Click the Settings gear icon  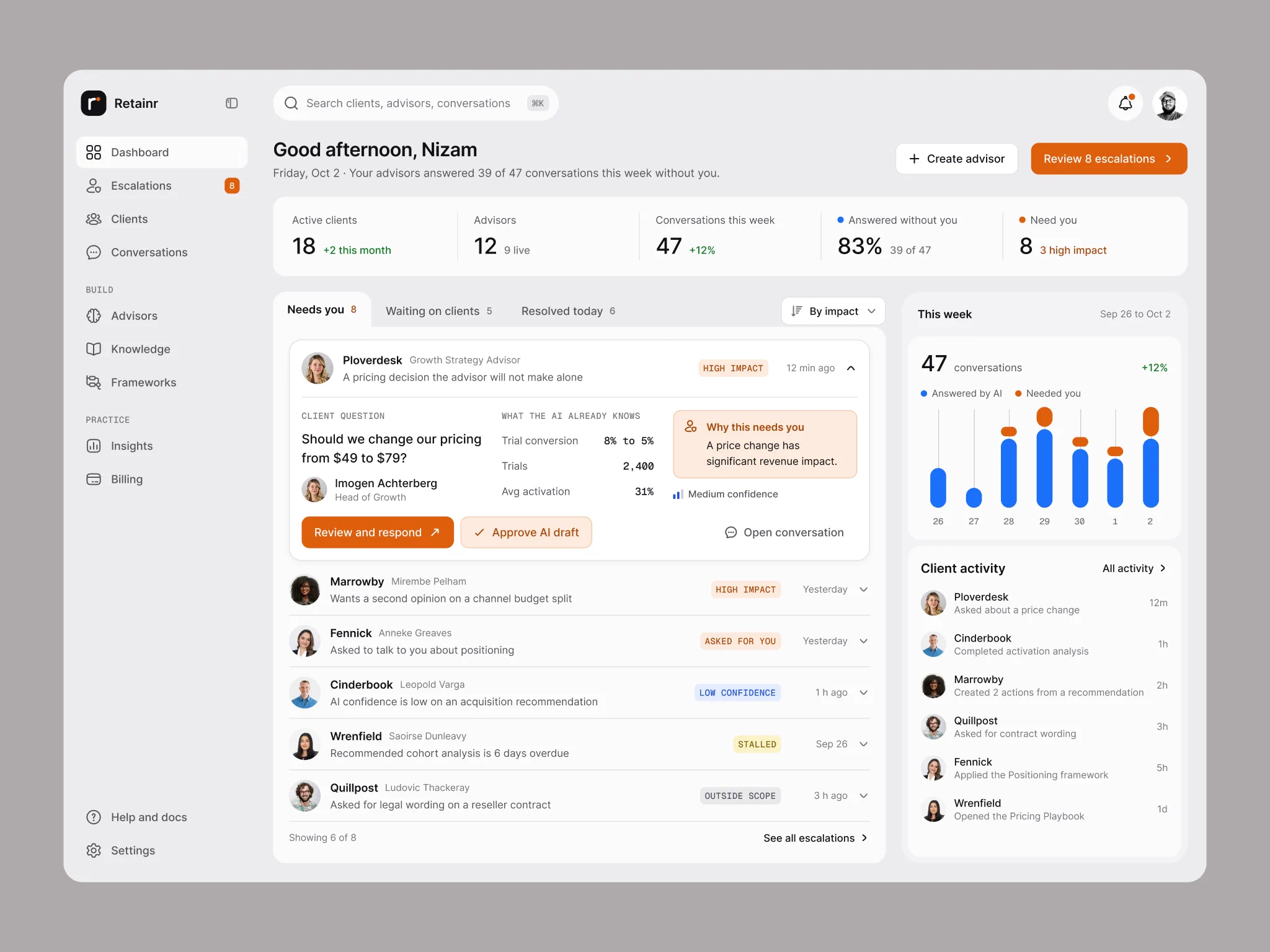pos(94,851)
